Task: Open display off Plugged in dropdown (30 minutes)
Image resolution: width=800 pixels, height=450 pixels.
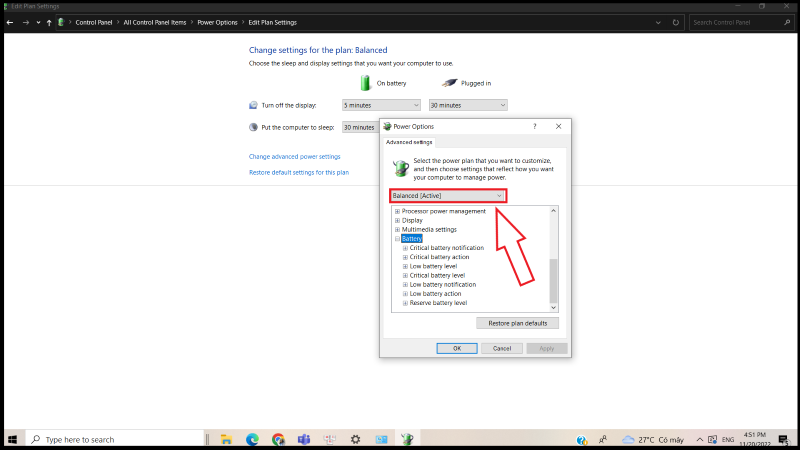Action: pyautogui.click(x=468, y=105)
